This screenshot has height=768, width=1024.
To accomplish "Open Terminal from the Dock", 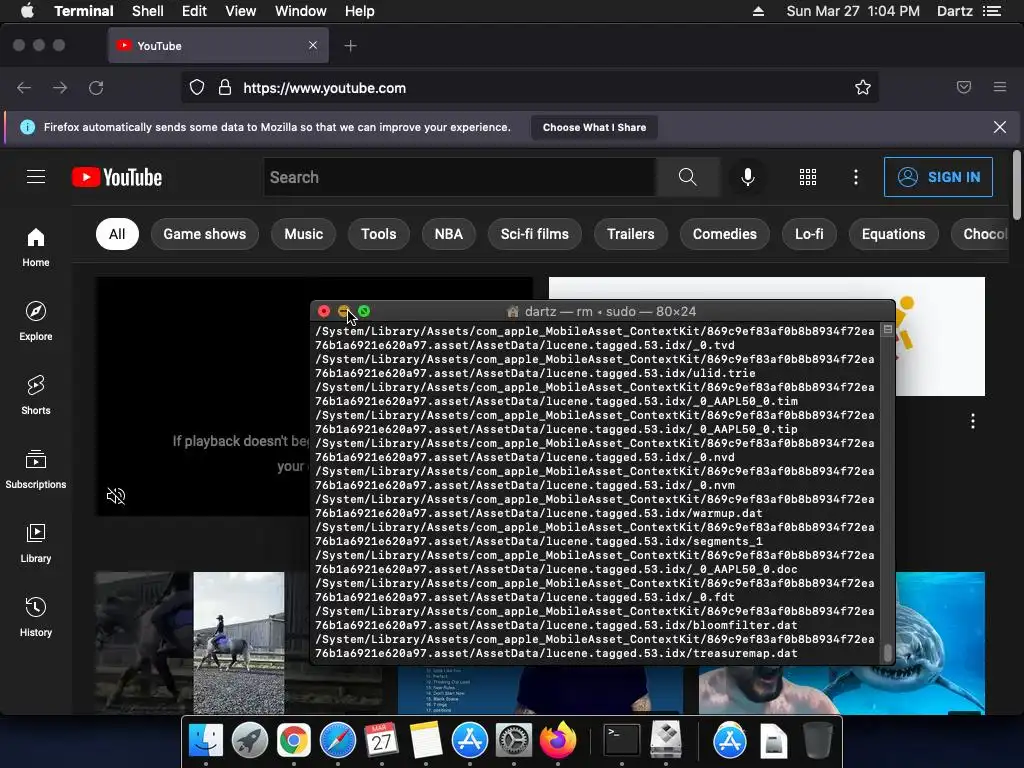I will click(621, 741).
